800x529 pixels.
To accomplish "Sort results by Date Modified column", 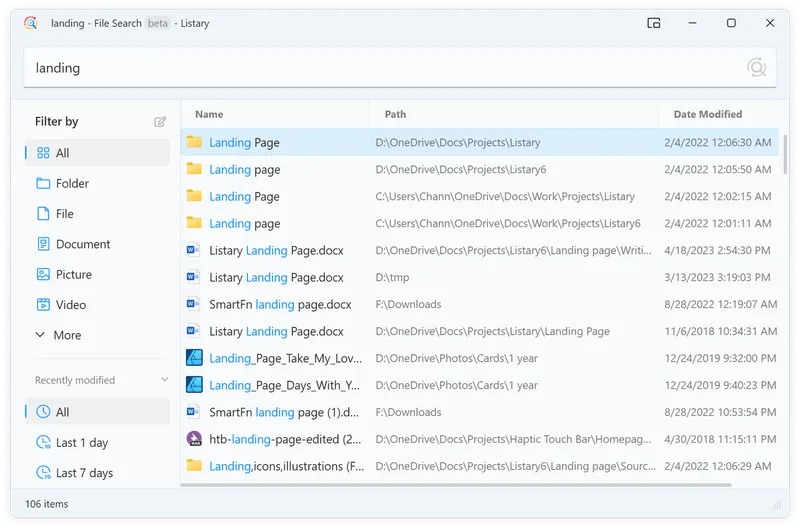I will click(707, 114).
